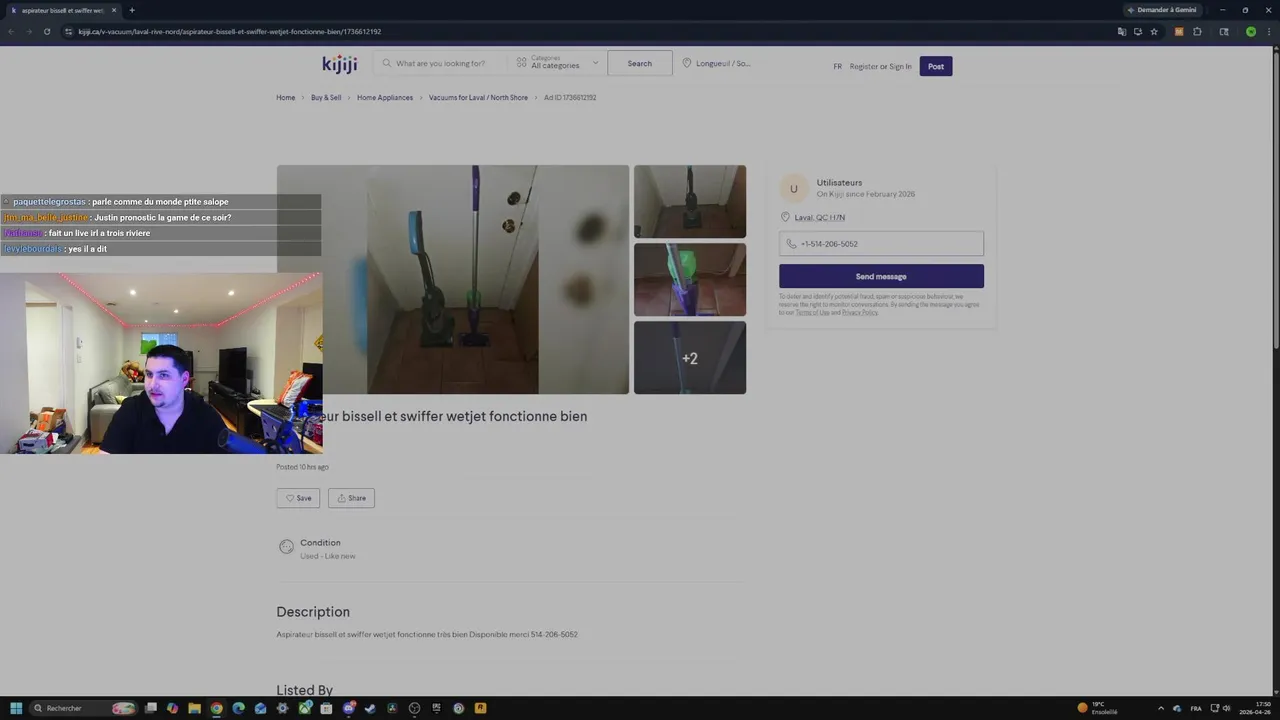Click the Kijiji logo
The width and height of the screenshot is (1280, 720).
340,64
